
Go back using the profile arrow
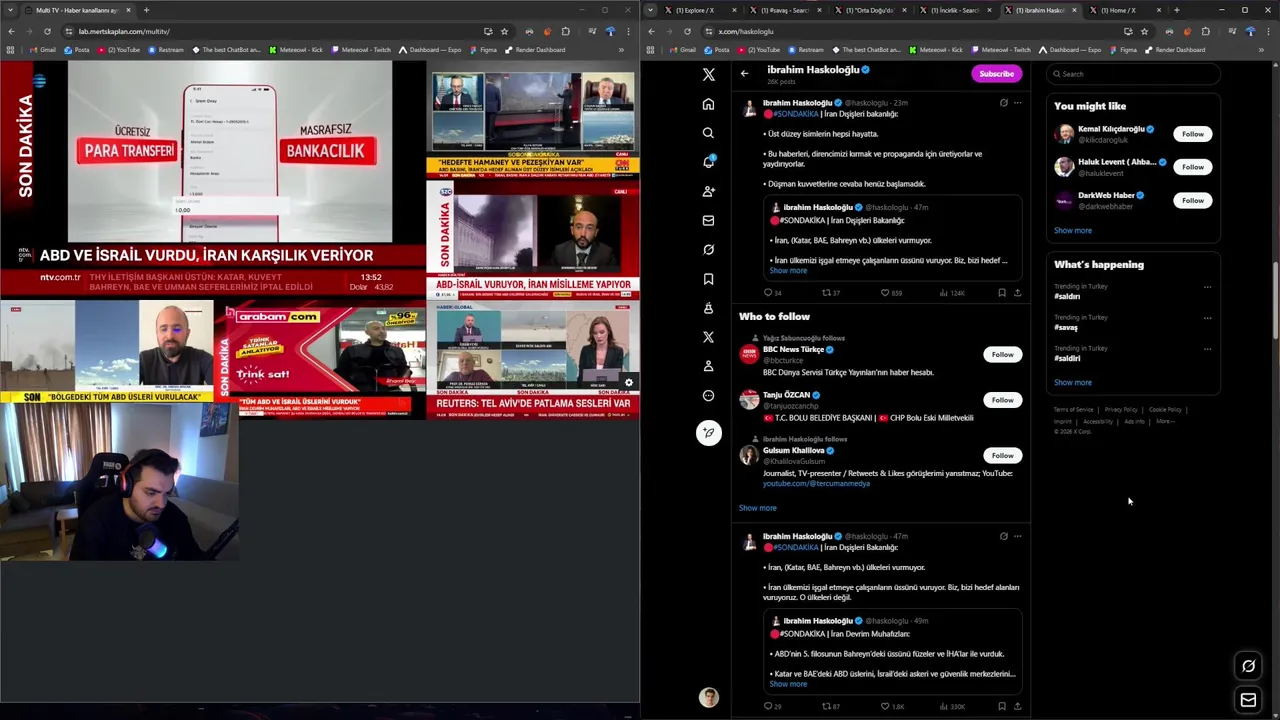coord(744,73)
